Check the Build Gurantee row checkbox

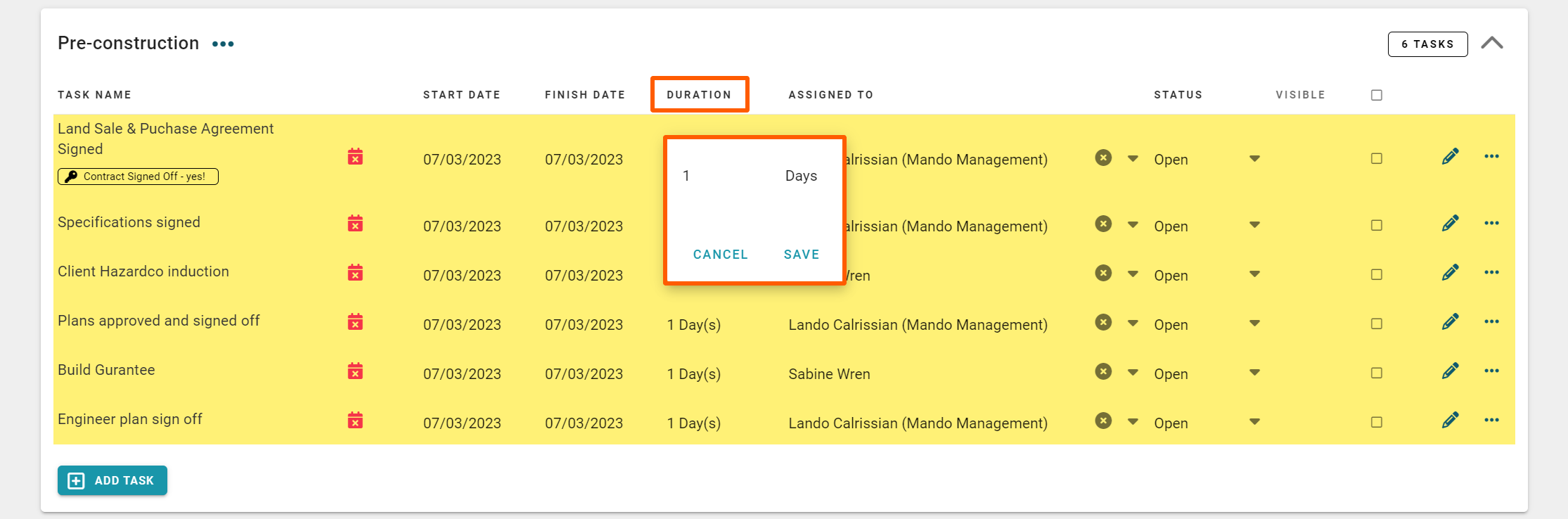click(1376, 373)
